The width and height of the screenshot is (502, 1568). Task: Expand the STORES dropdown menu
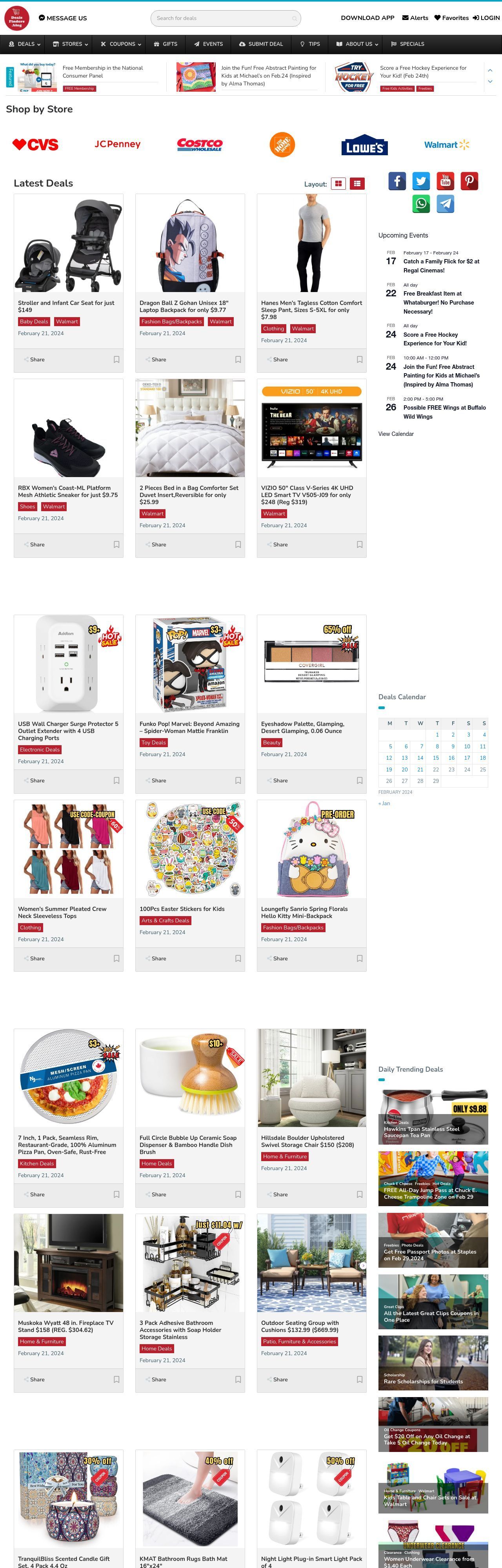point(71,44)
